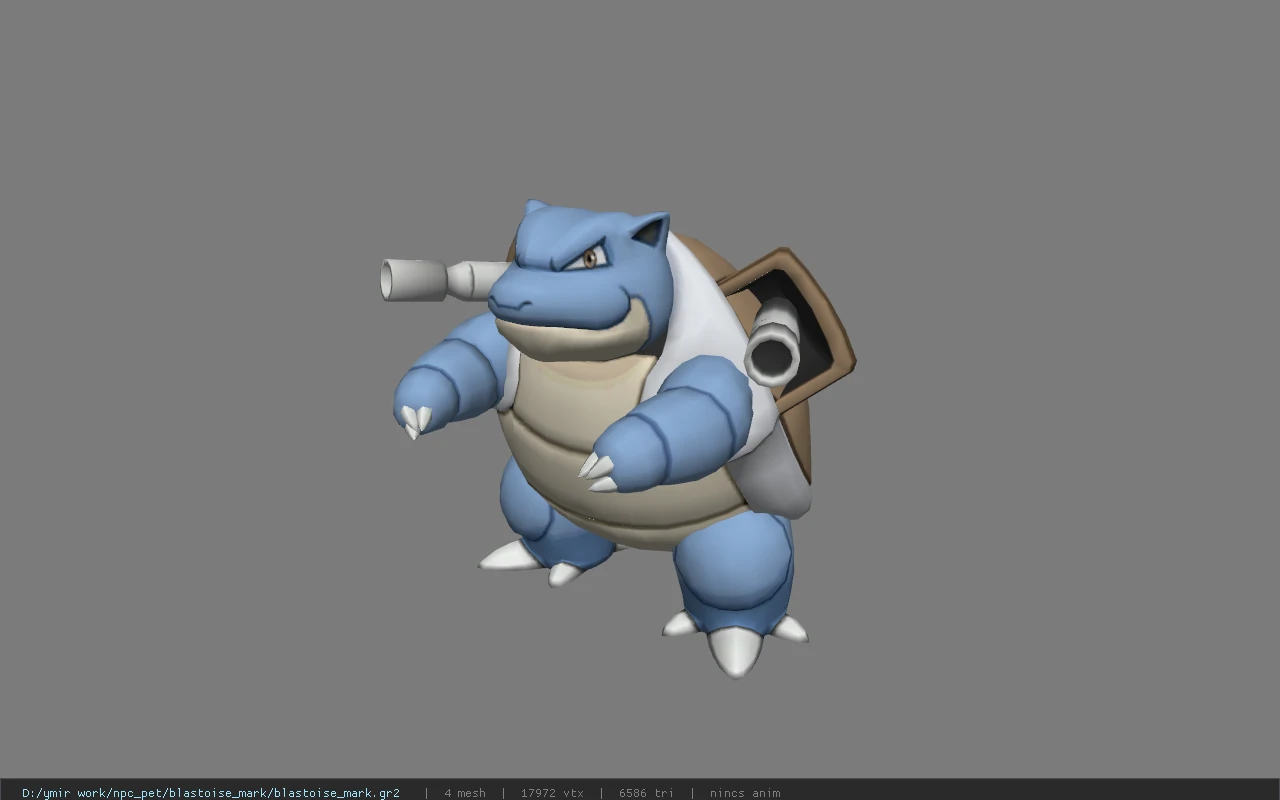Click the '6586 tri' triangle count entry

click(x=646, y=793)
